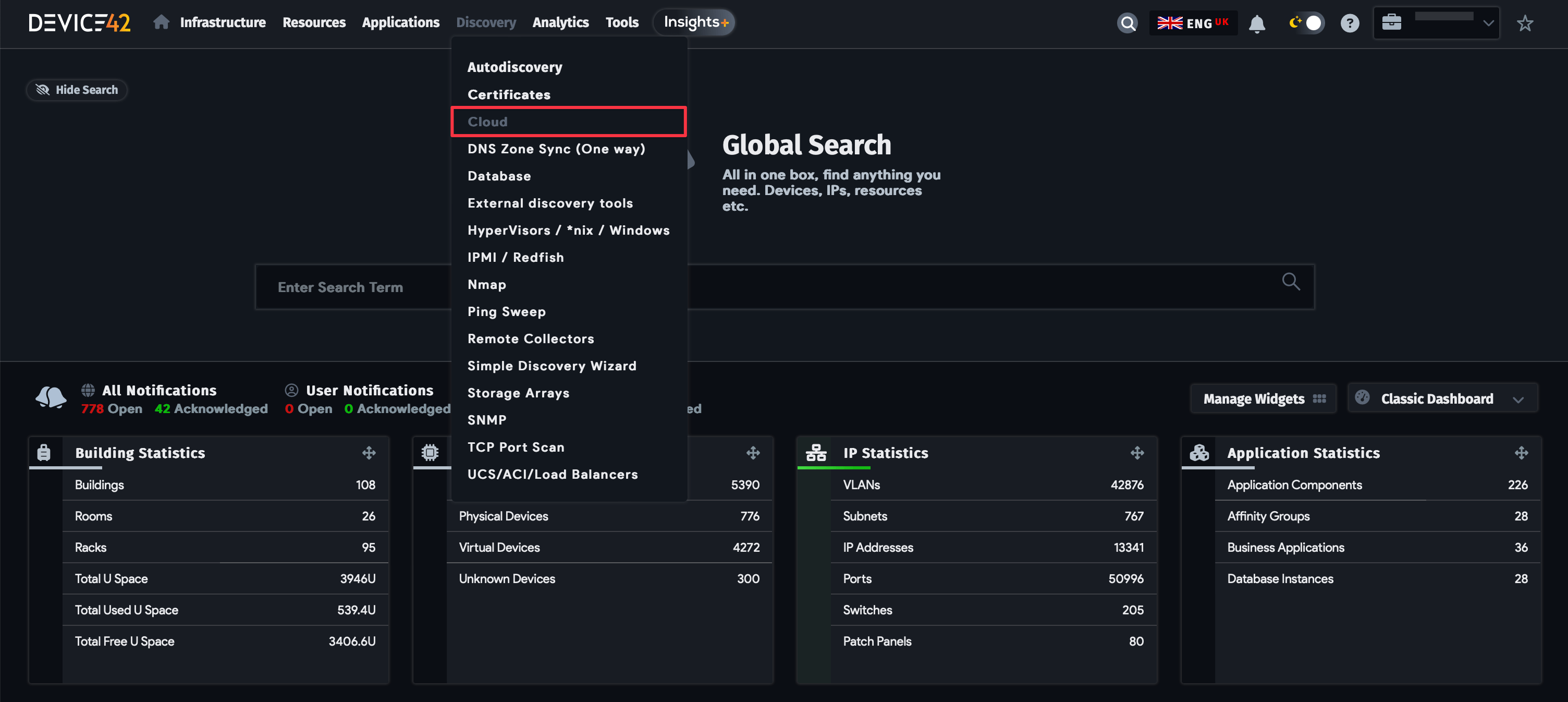Open the Analytics menu
This screenshot has height=702, width=1568.
coord(560,22)
